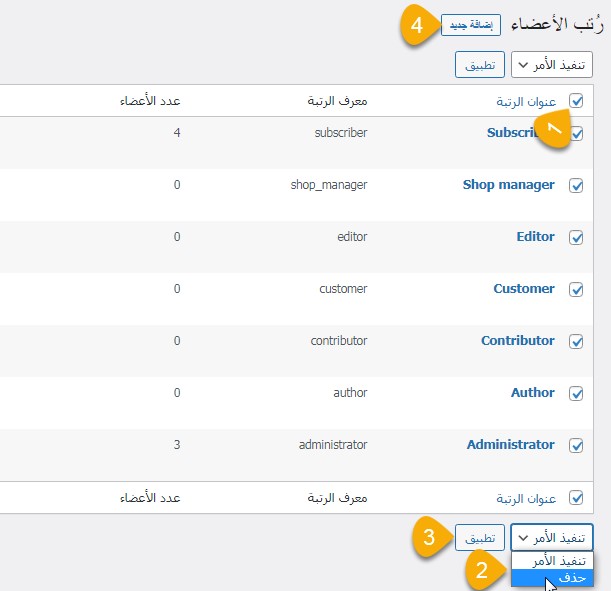This screenshot has width=611, height=591.
Task: Sort by 'عنوان الرتبة' column header
Action: [525, 101]
